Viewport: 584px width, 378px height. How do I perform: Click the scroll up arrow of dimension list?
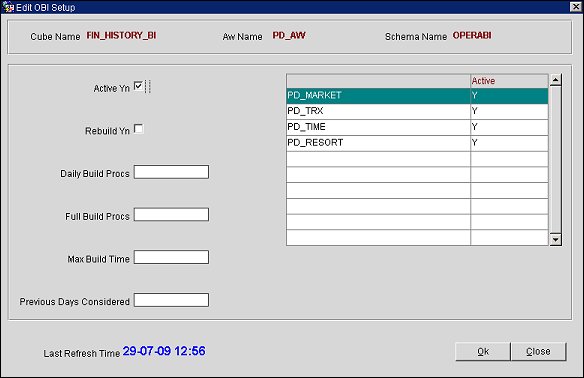click(x=555, y=80)
